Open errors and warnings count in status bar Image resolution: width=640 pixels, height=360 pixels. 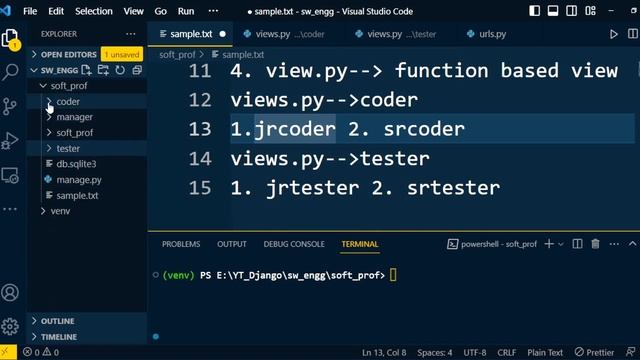point(41,352)
